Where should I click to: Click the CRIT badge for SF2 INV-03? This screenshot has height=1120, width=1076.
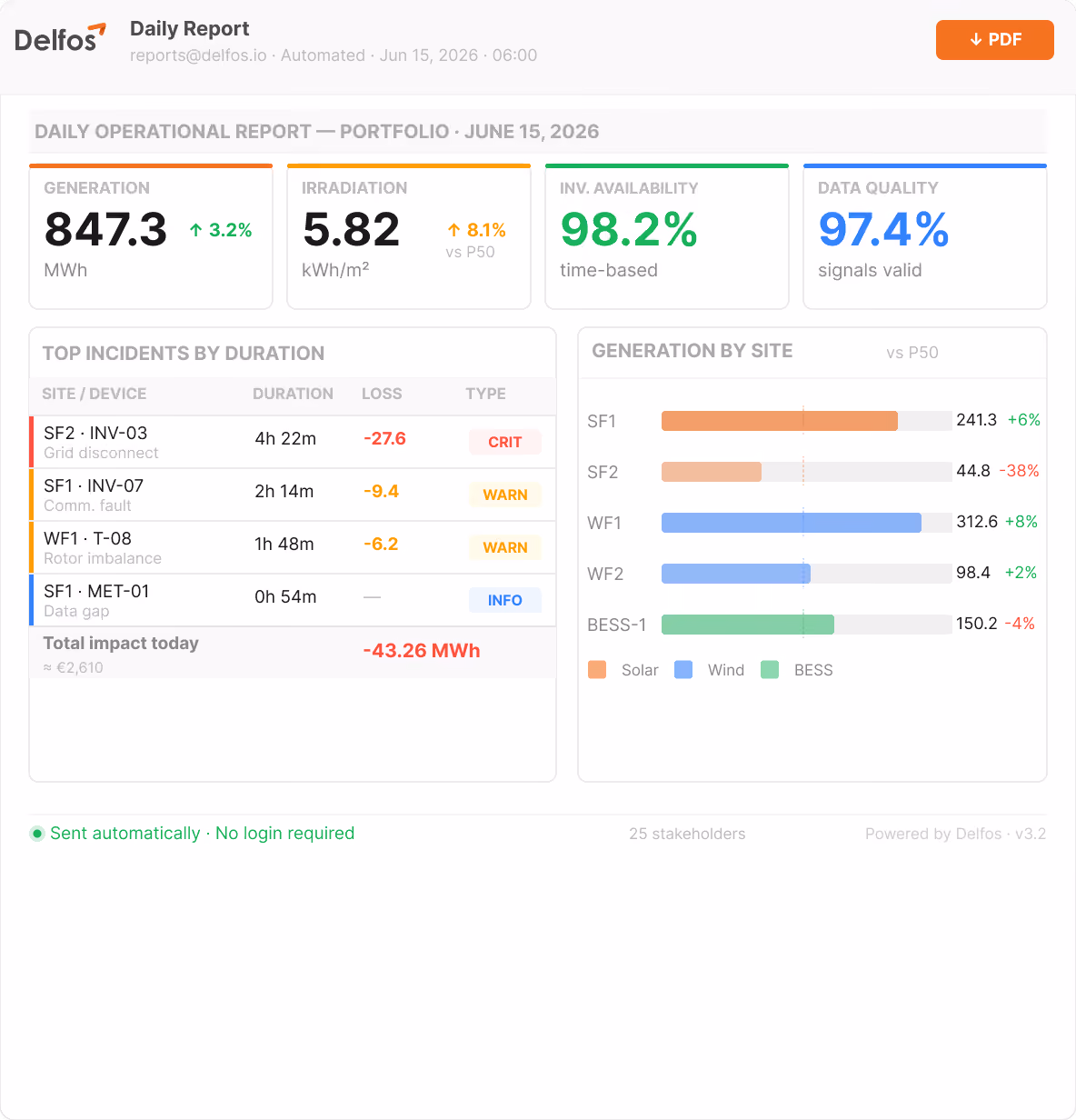[505, 442]
